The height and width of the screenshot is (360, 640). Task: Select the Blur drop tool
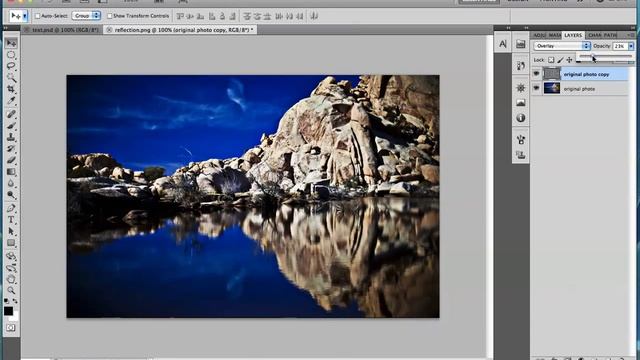click(11, 183)
